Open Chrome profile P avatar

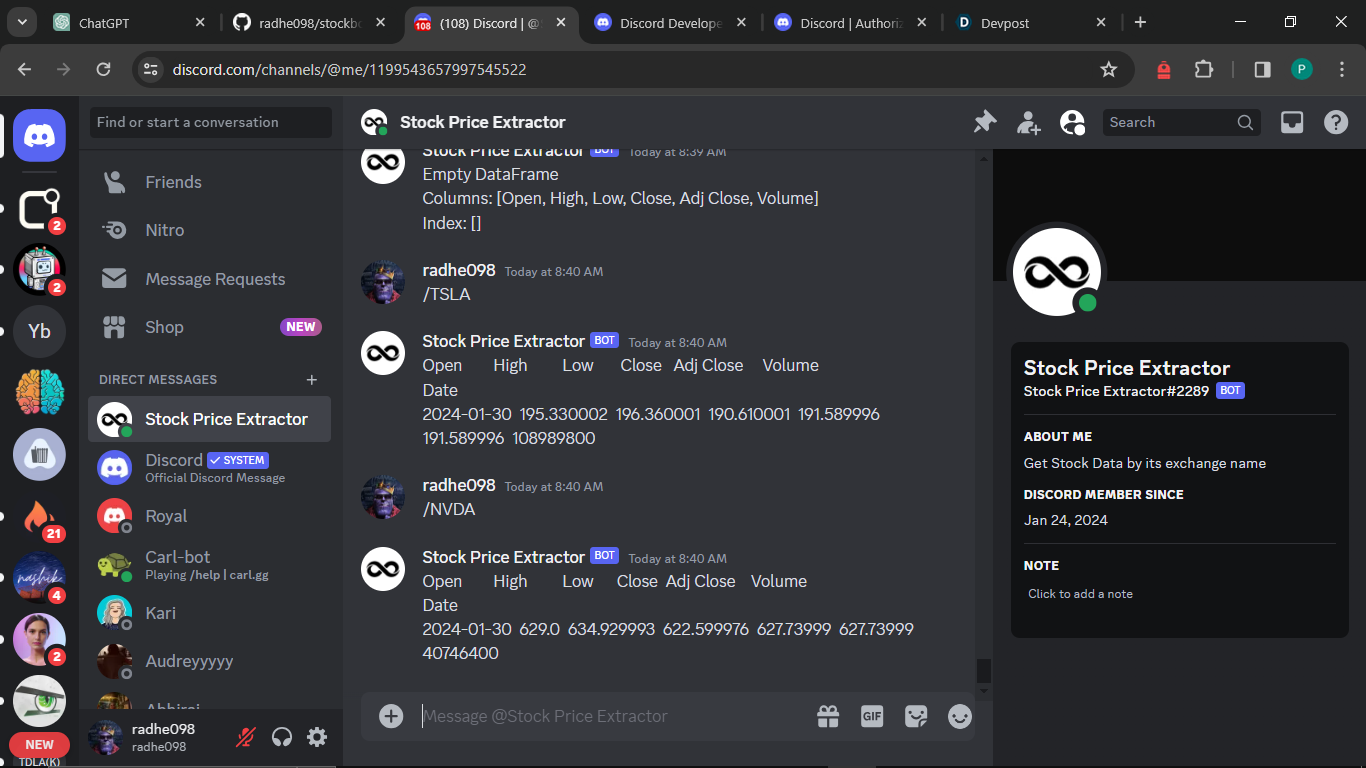[x=1301, y=69]
